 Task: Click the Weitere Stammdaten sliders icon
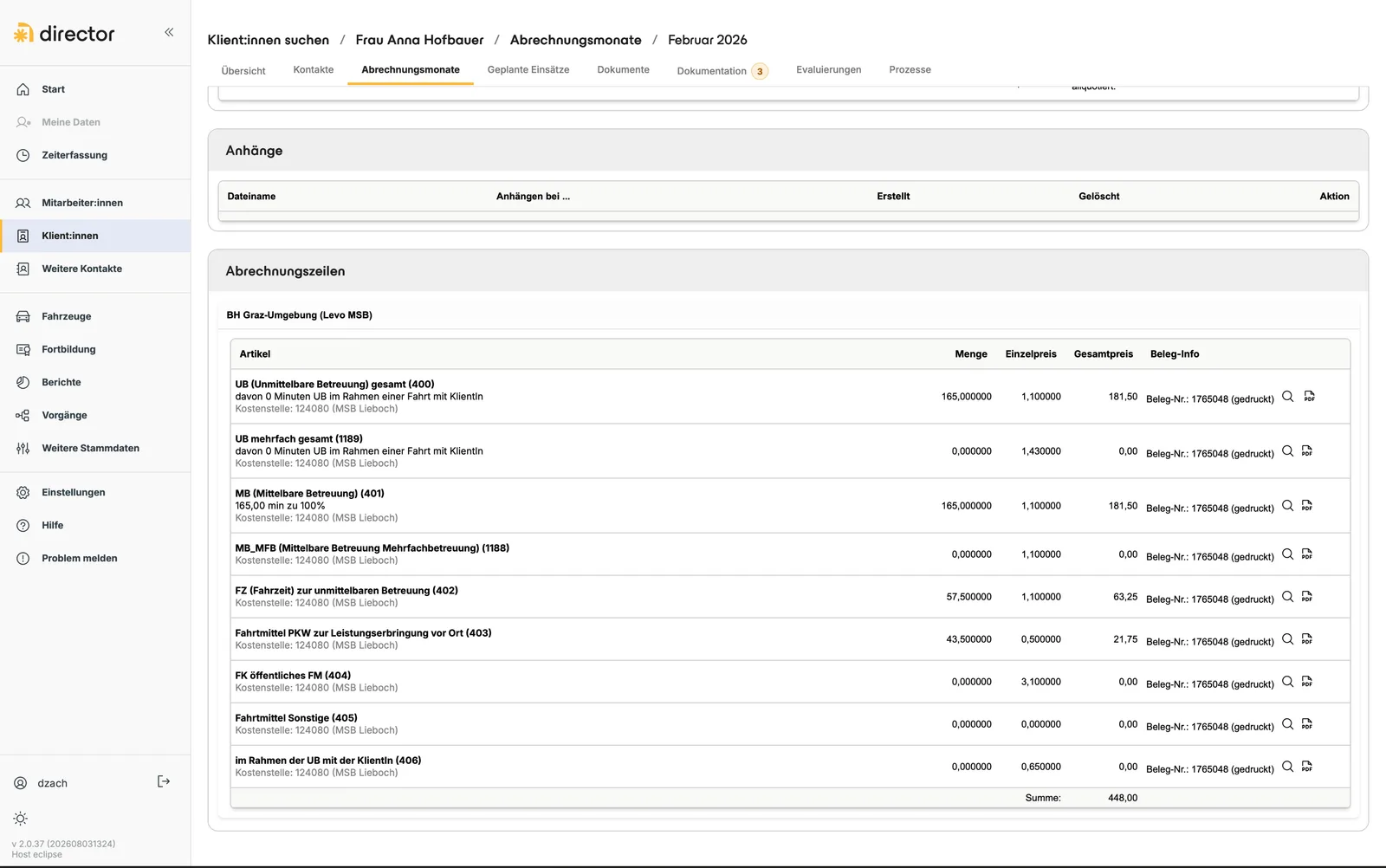tap(23, 448)
